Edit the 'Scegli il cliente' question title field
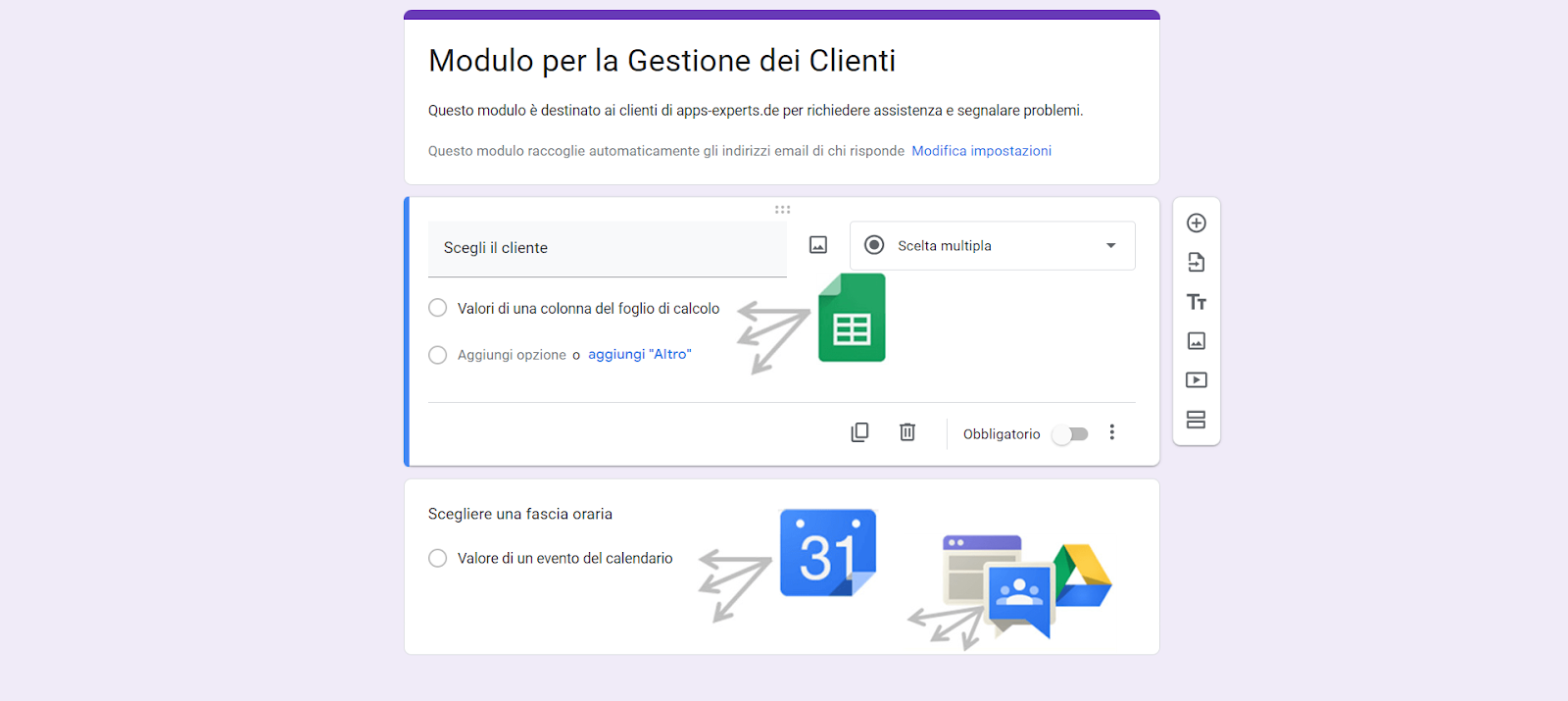 pos(608,249)
